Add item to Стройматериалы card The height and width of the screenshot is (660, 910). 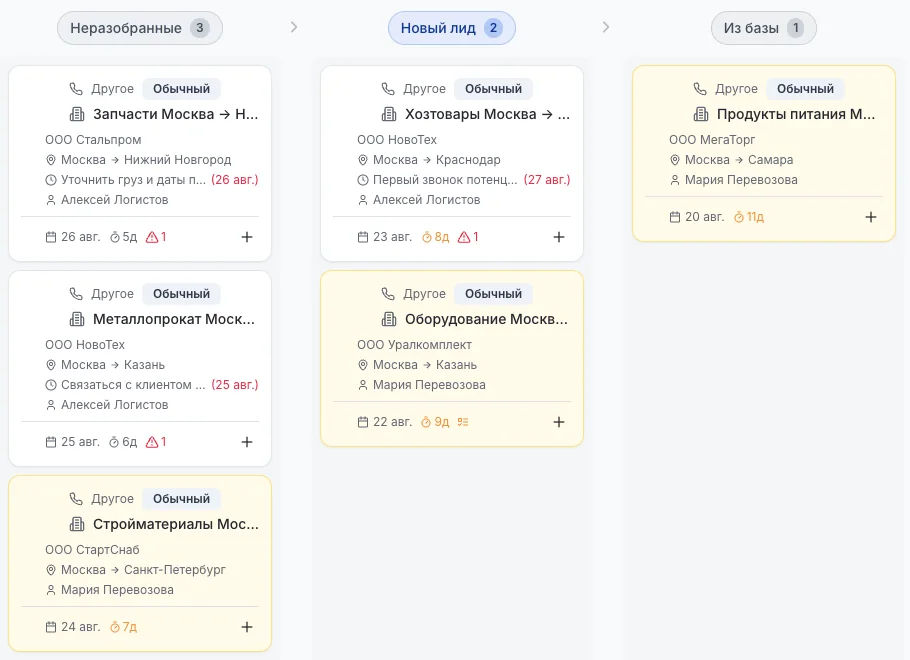[x=247, y=627]
